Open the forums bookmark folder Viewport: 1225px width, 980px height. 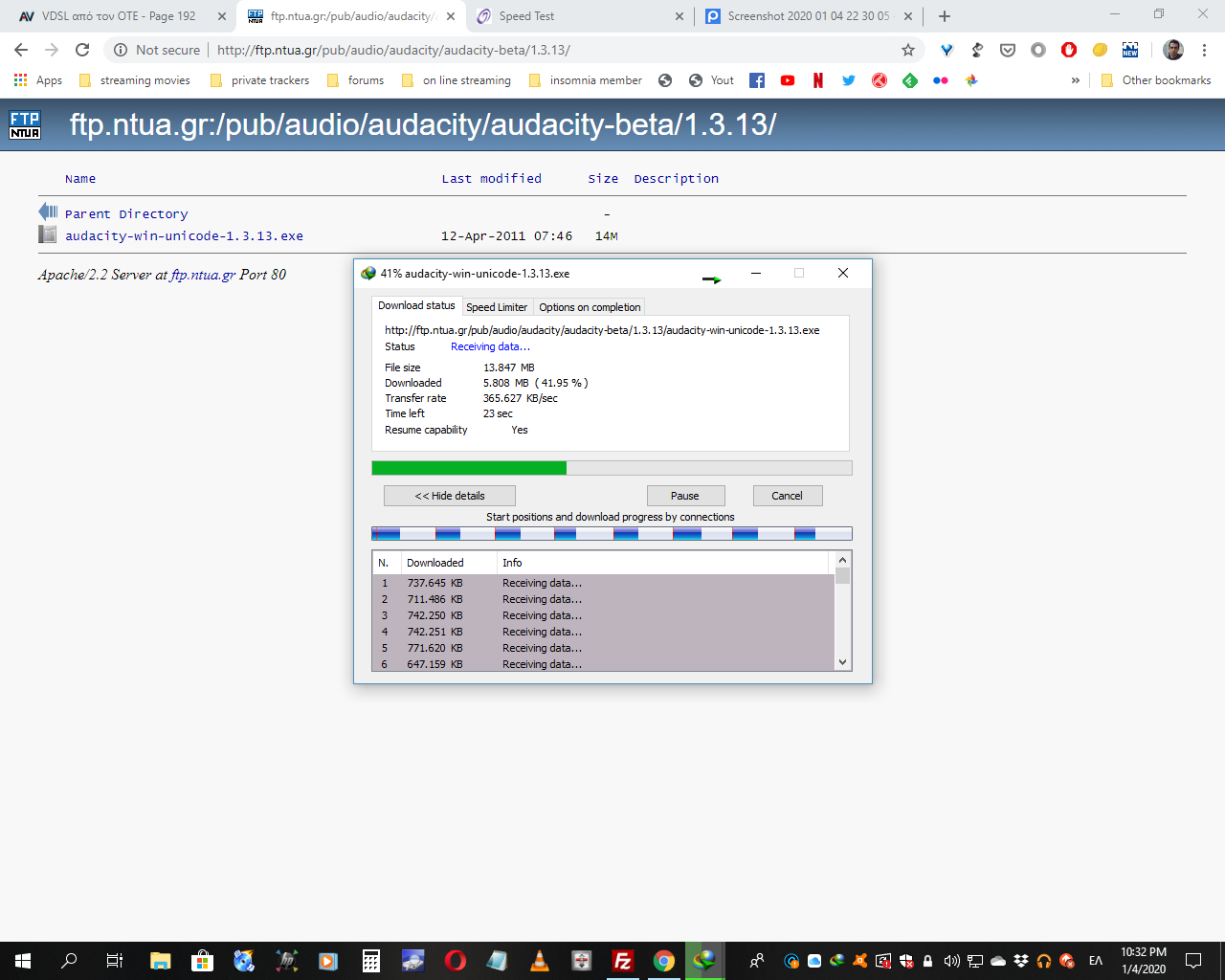click(x=355, y=80)
